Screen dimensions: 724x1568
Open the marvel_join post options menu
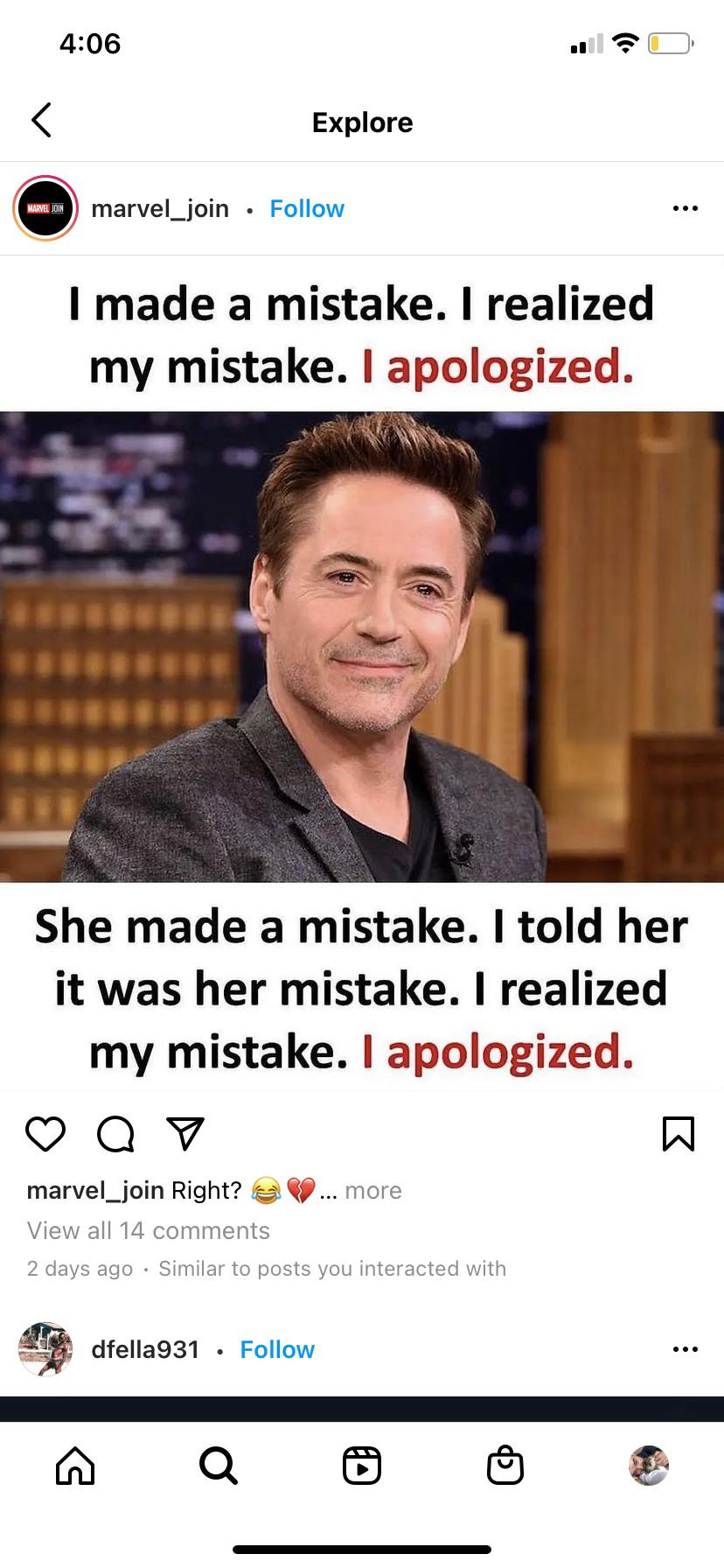tap(686, 208)
